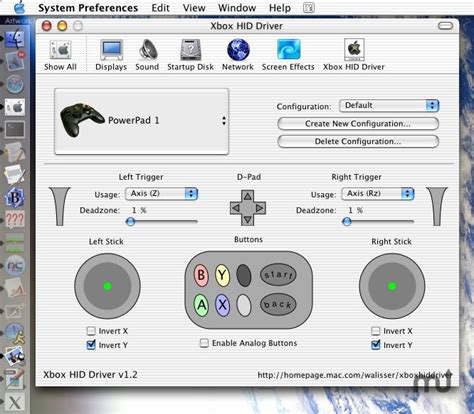
Task: Click the Left Trigger funnel graphic
Action: (60, 206)
